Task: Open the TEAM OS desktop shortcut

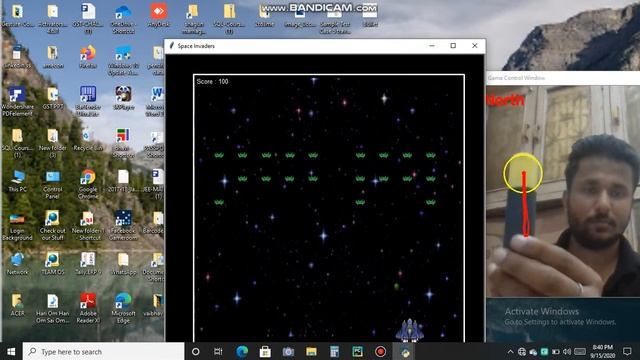Action: (53, 264)
